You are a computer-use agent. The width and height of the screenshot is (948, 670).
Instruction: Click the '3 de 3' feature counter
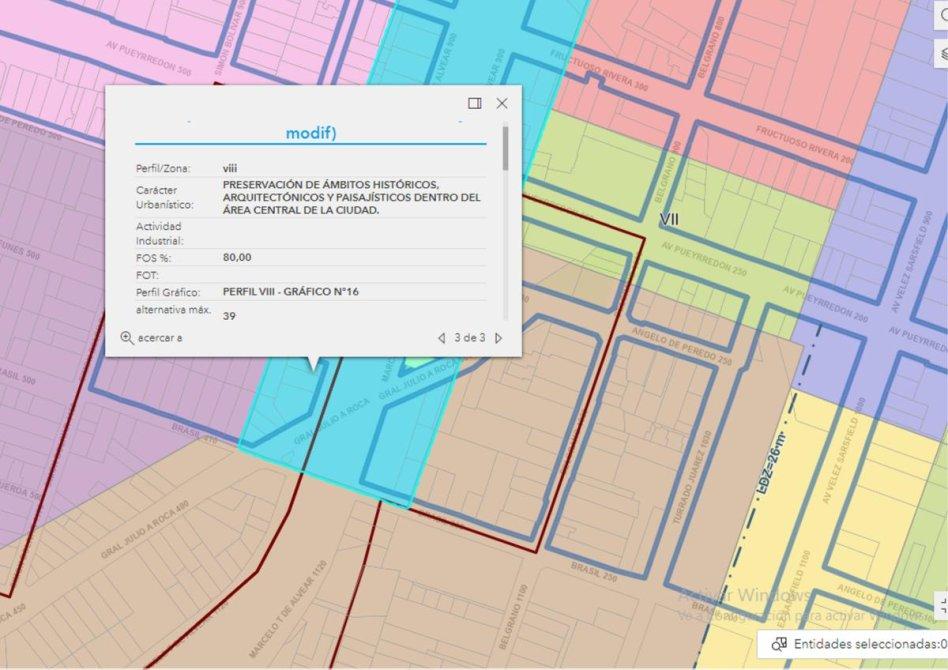[470, 338]
